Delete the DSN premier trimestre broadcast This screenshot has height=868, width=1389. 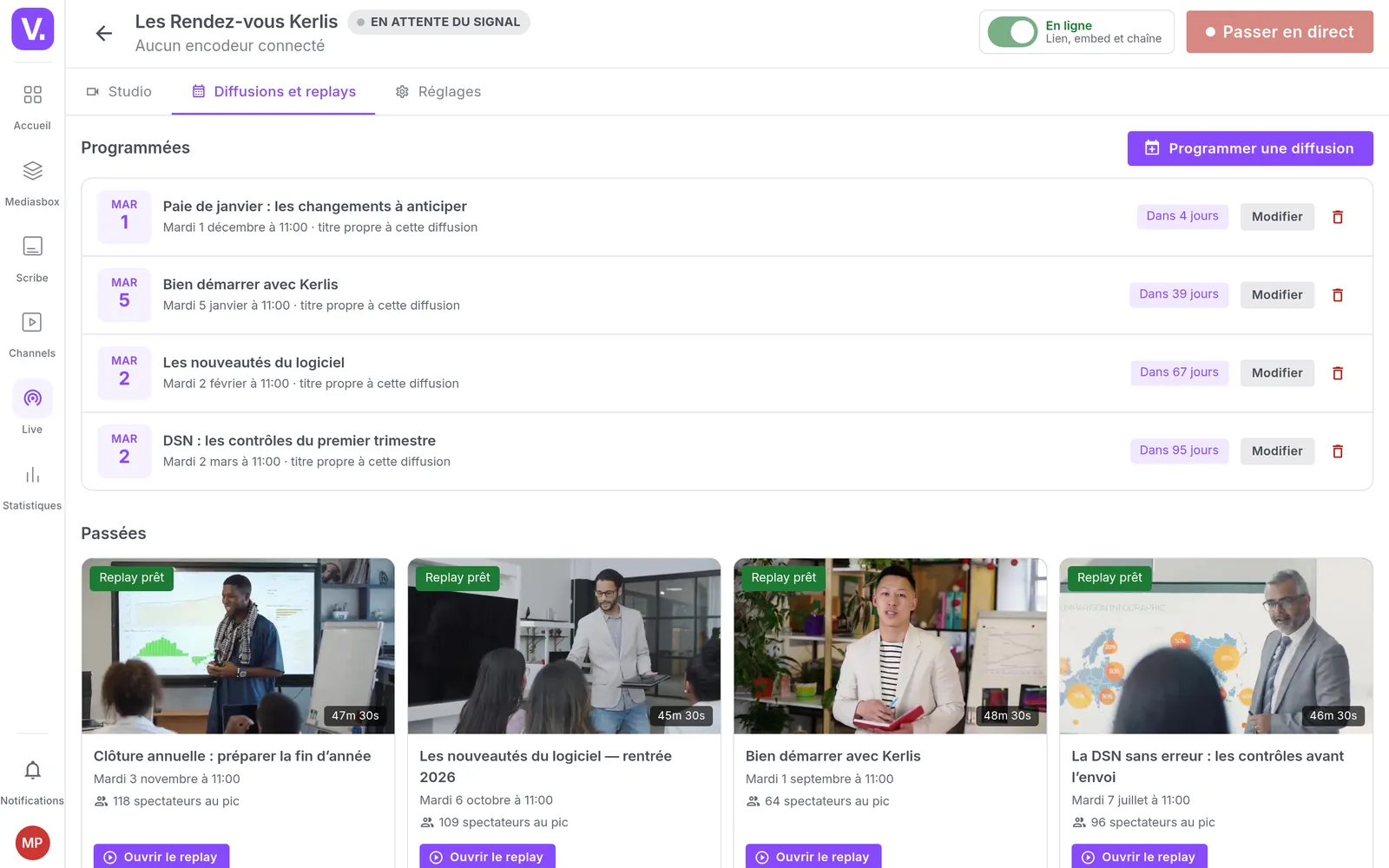tap(1338, 451)
